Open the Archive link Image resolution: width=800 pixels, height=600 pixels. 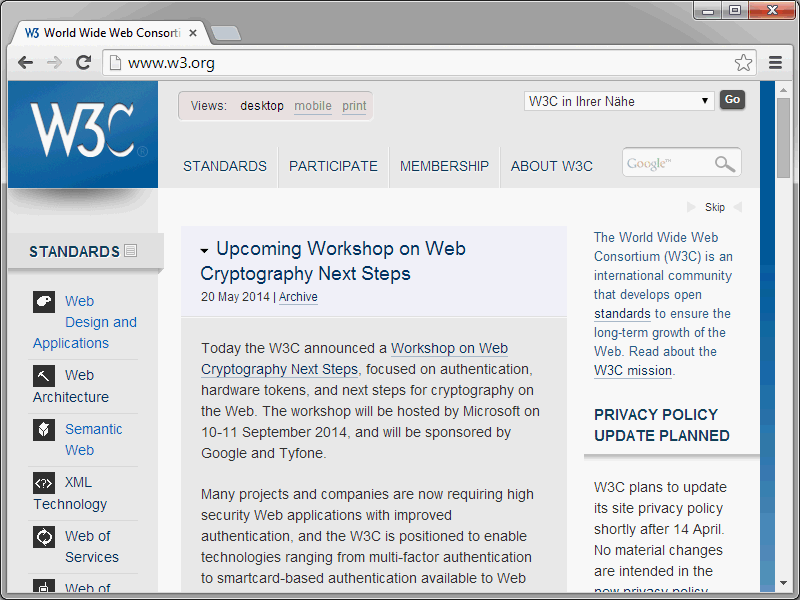(298, 297)
